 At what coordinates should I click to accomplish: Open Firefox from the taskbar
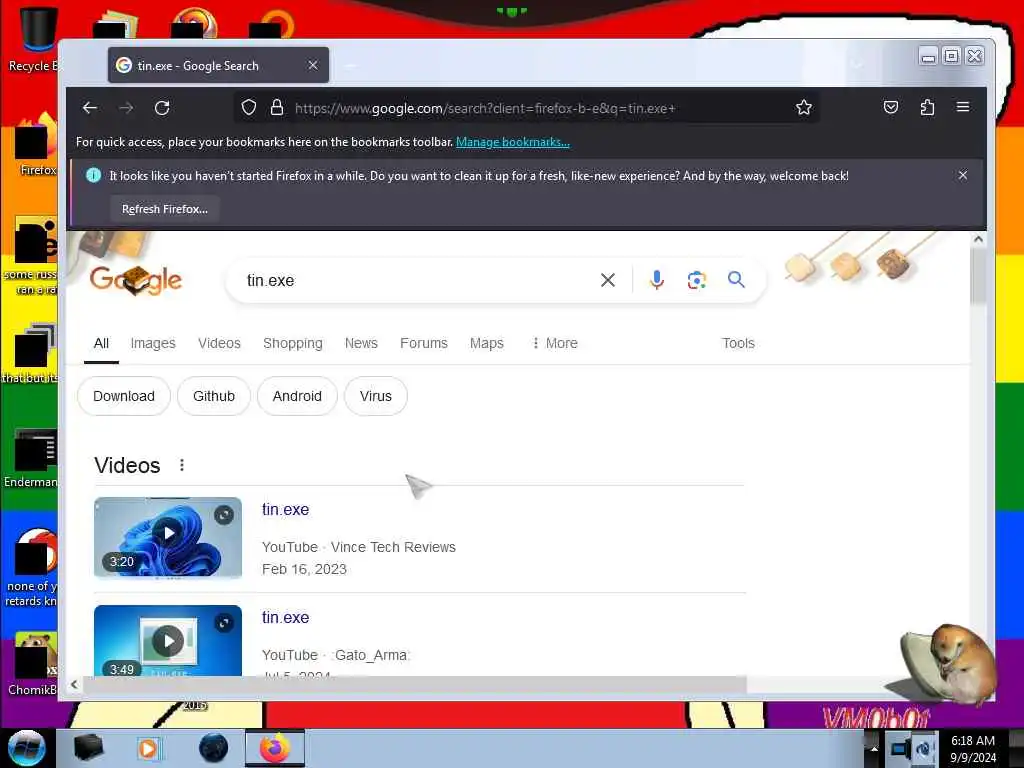coord(275,748)
